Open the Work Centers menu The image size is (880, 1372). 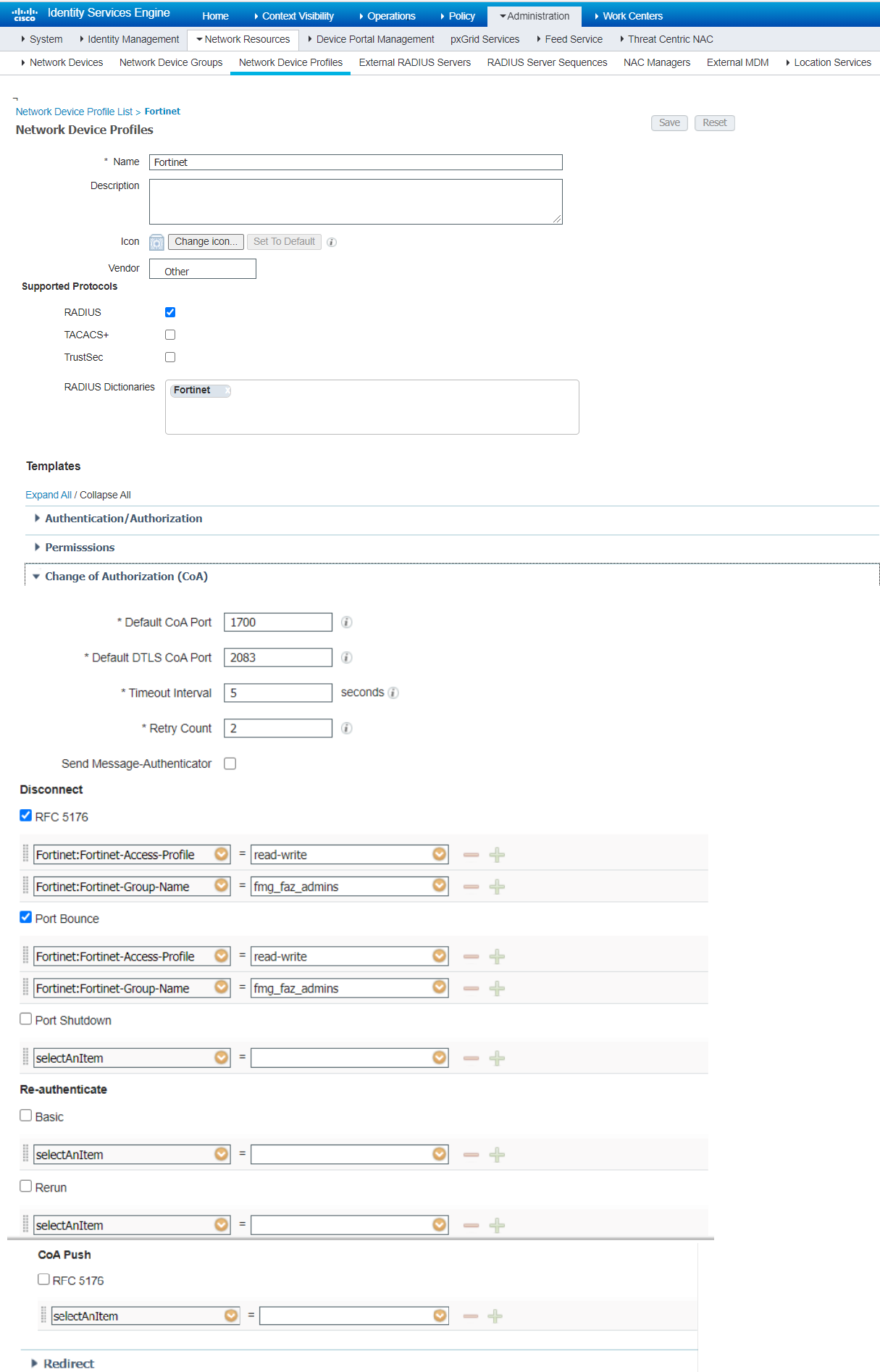tap(629, 16)
